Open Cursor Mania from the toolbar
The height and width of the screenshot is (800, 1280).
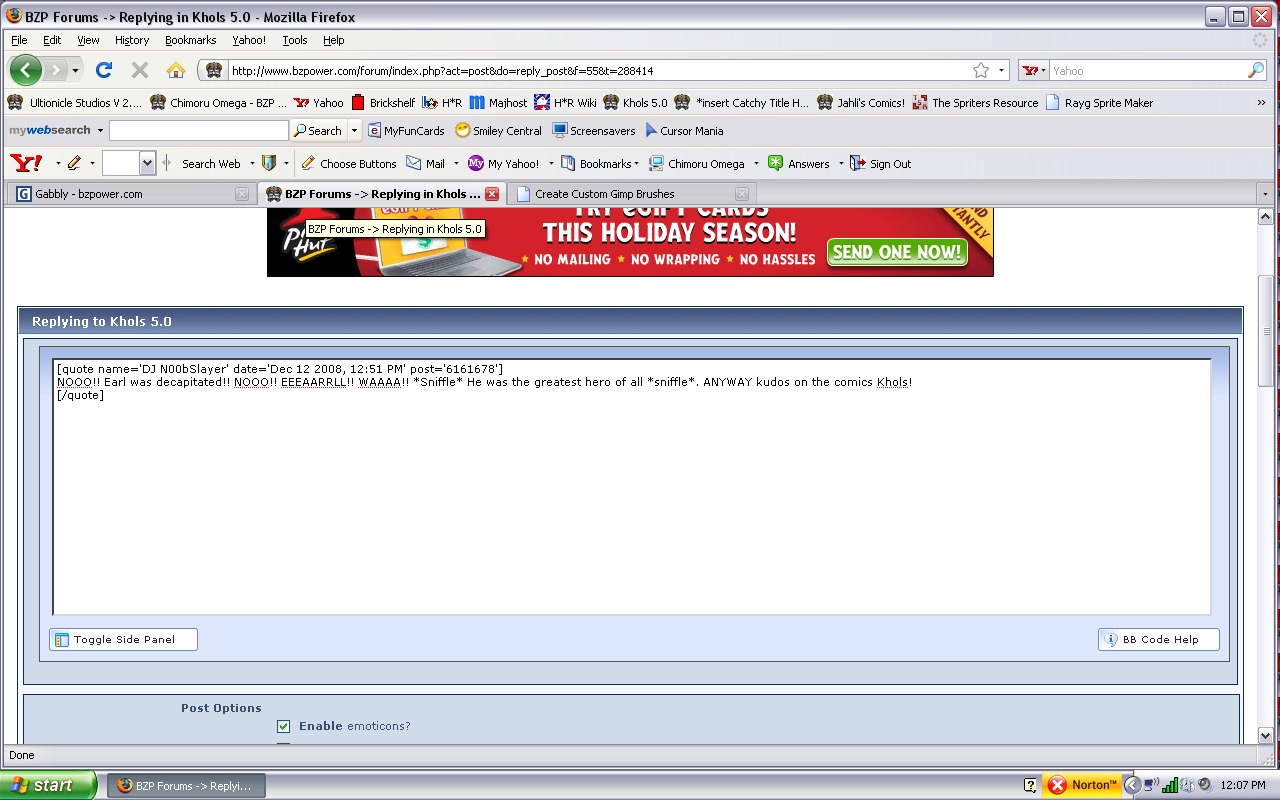coord(684,130)
